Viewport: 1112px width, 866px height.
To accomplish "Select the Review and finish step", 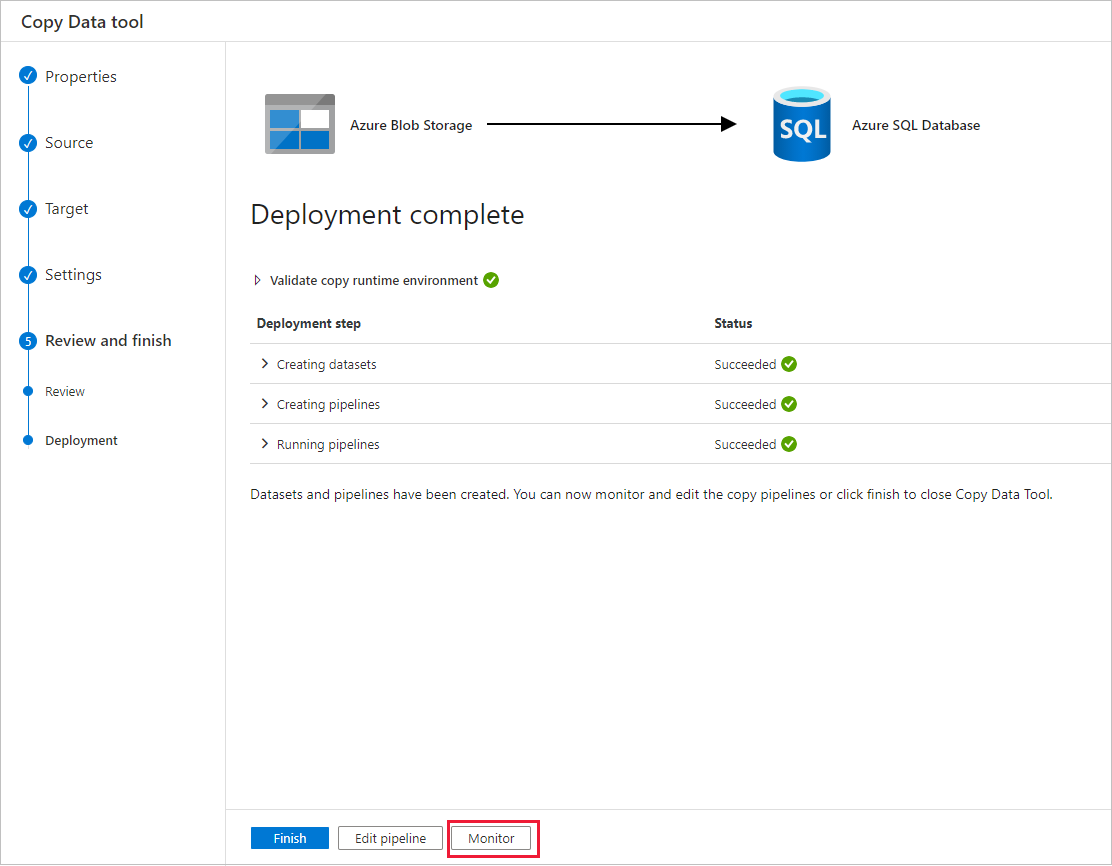I will point(107,340).
